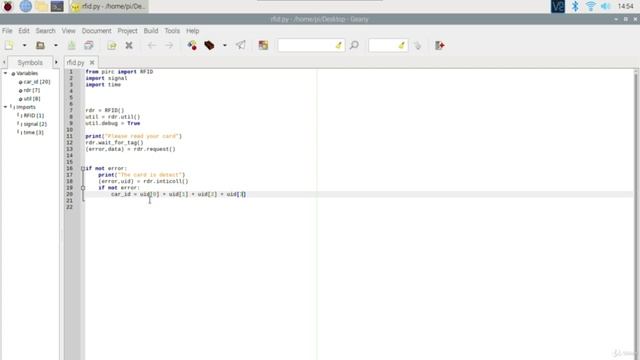Screen dimensions: 640x360
Task: Click the 'rdr.wait_for_tag()' code line
Action: click(114, 142)
